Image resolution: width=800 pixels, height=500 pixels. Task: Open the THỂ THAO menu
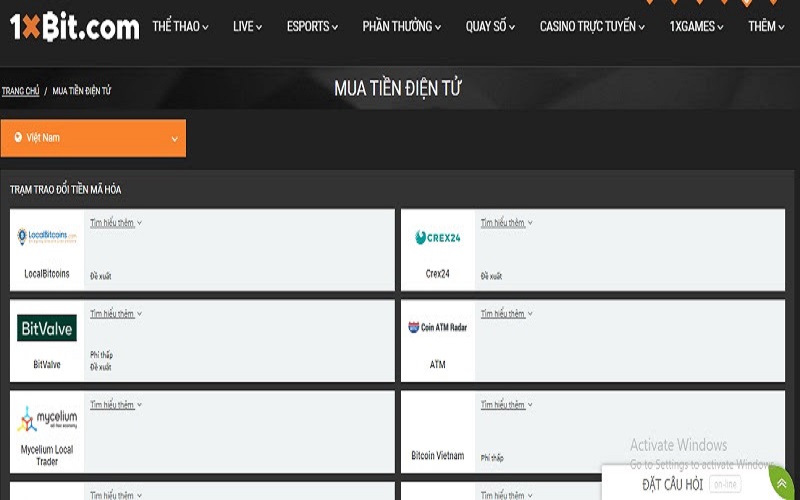(x=180, y=27)
